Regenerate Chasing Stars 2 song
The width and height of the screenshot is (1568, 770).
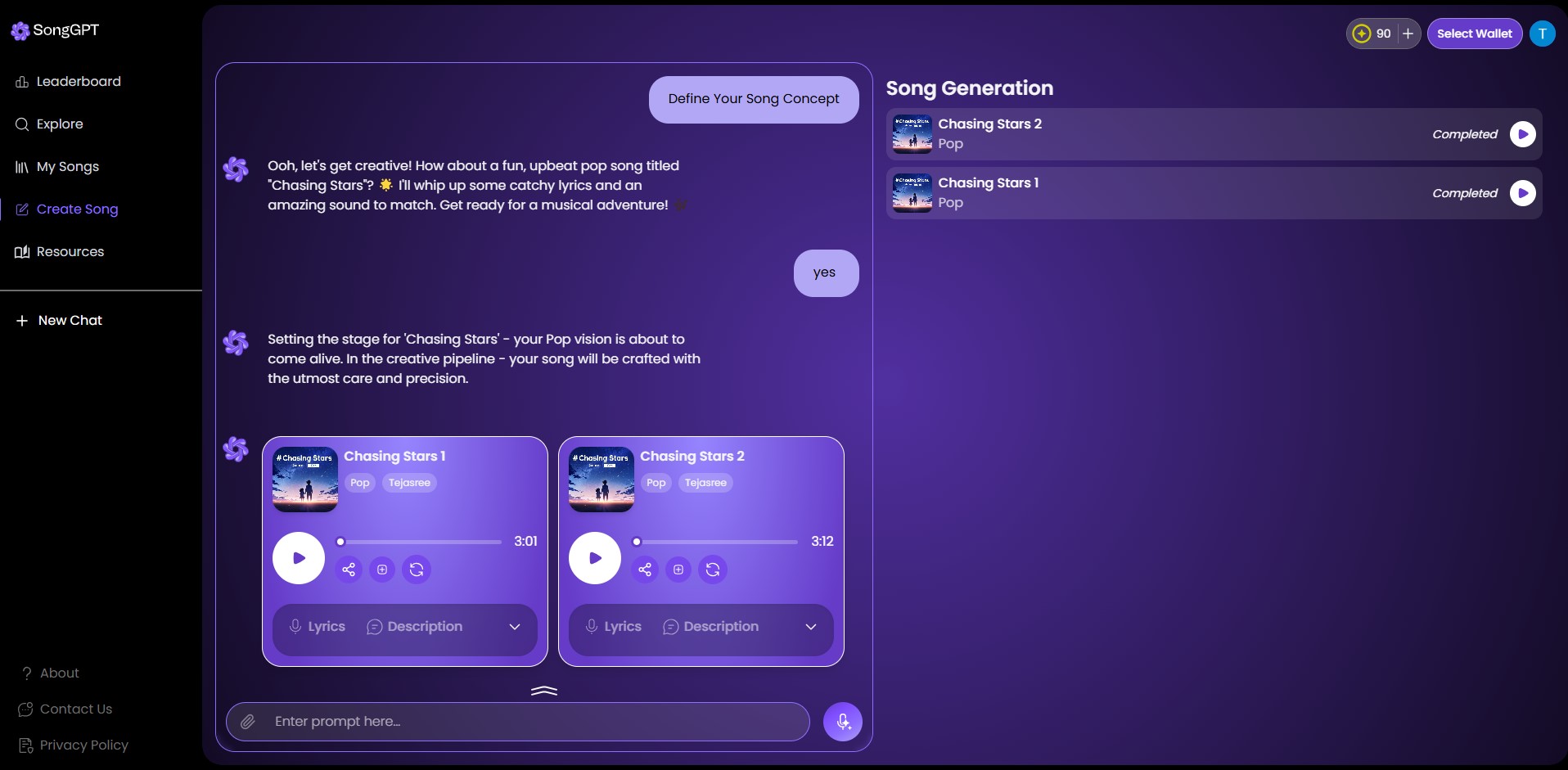click(713, 570)
